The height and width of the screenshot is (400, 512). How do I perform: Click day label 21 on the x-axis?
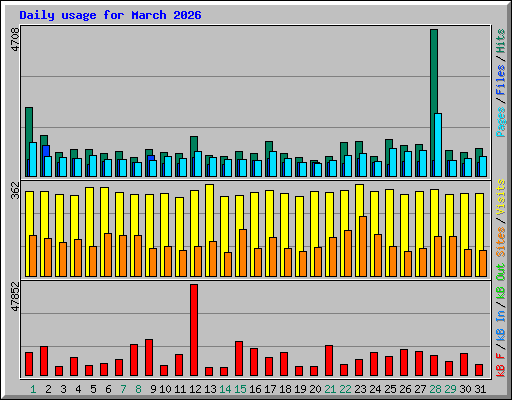coord(330,389)
